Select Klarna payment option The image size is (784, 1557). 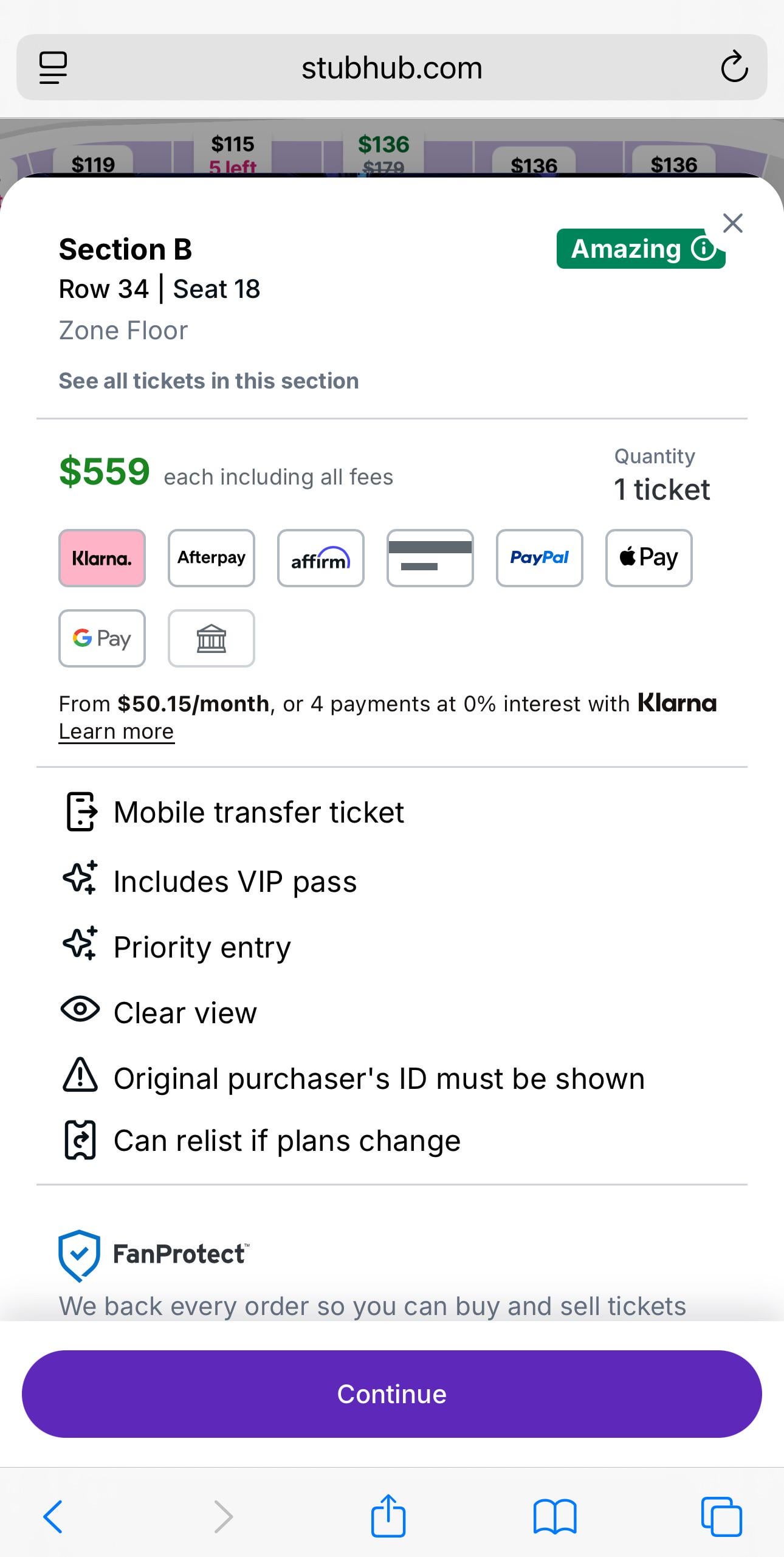[101, 558]
